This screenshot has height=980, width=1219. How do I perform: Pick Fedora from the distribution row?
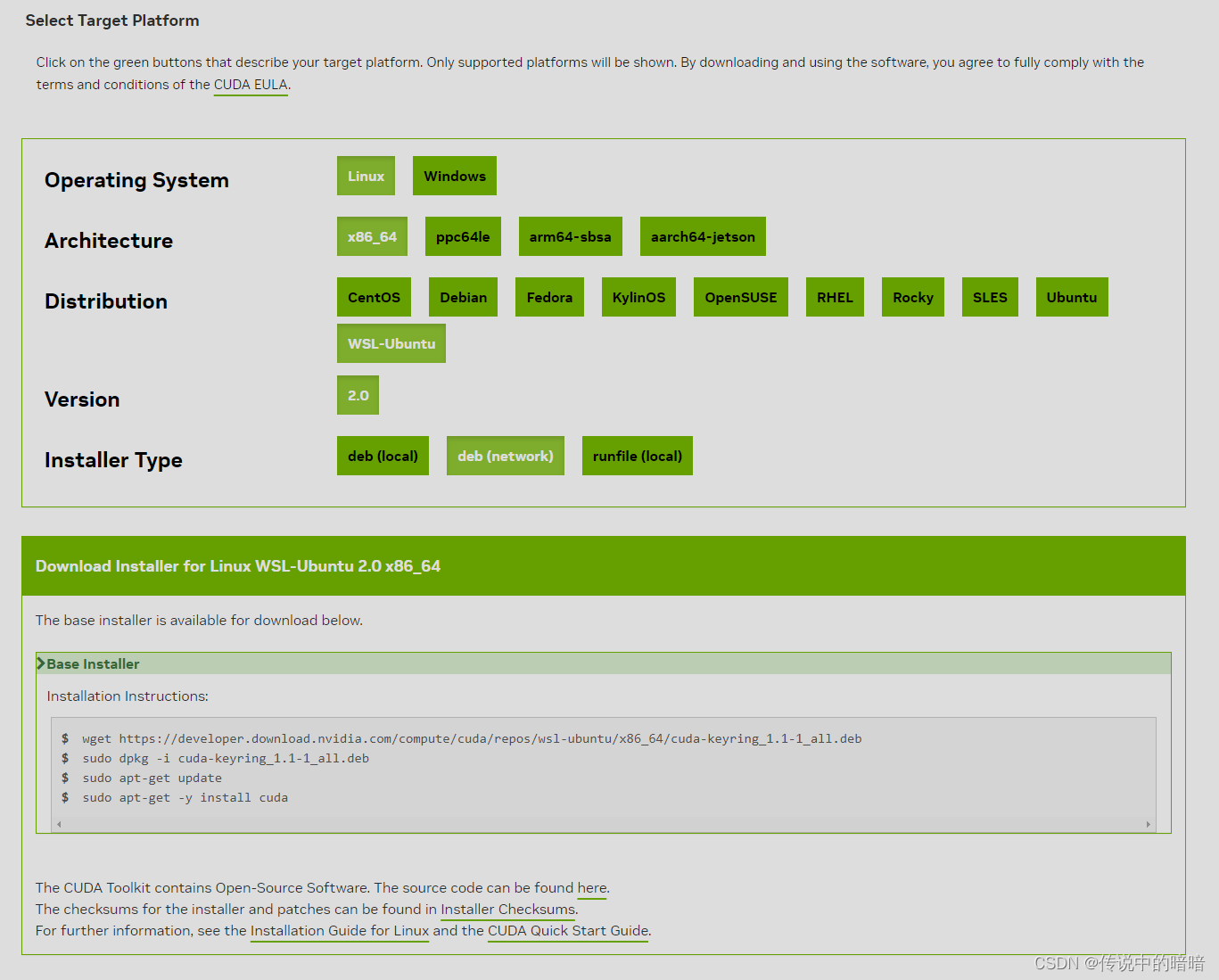[549, 297]
